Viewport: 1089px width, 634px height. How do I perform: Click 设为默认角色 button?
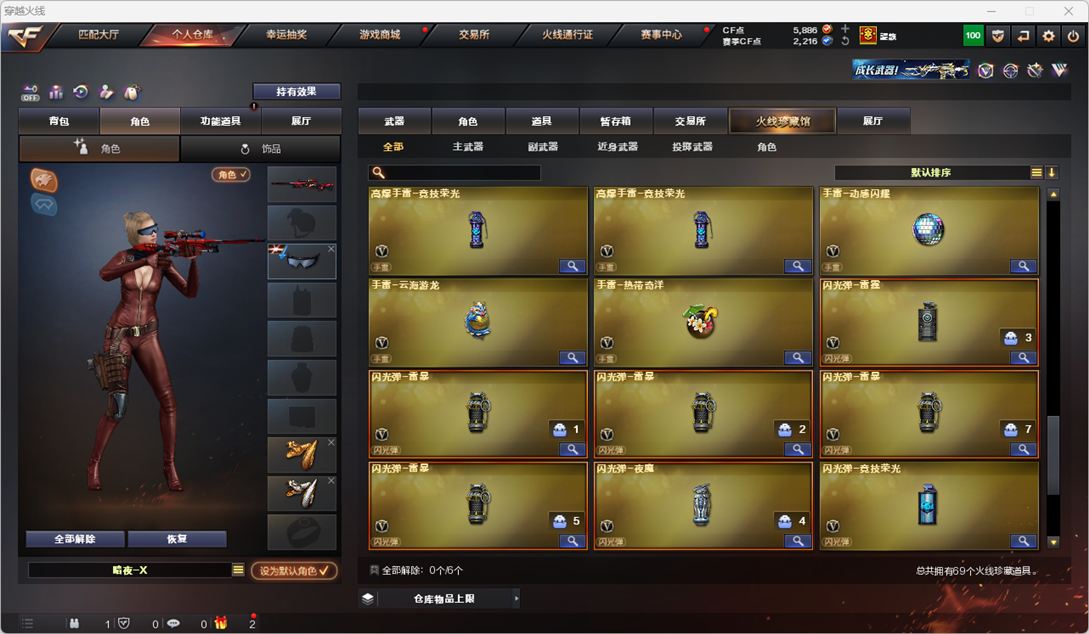294,570
